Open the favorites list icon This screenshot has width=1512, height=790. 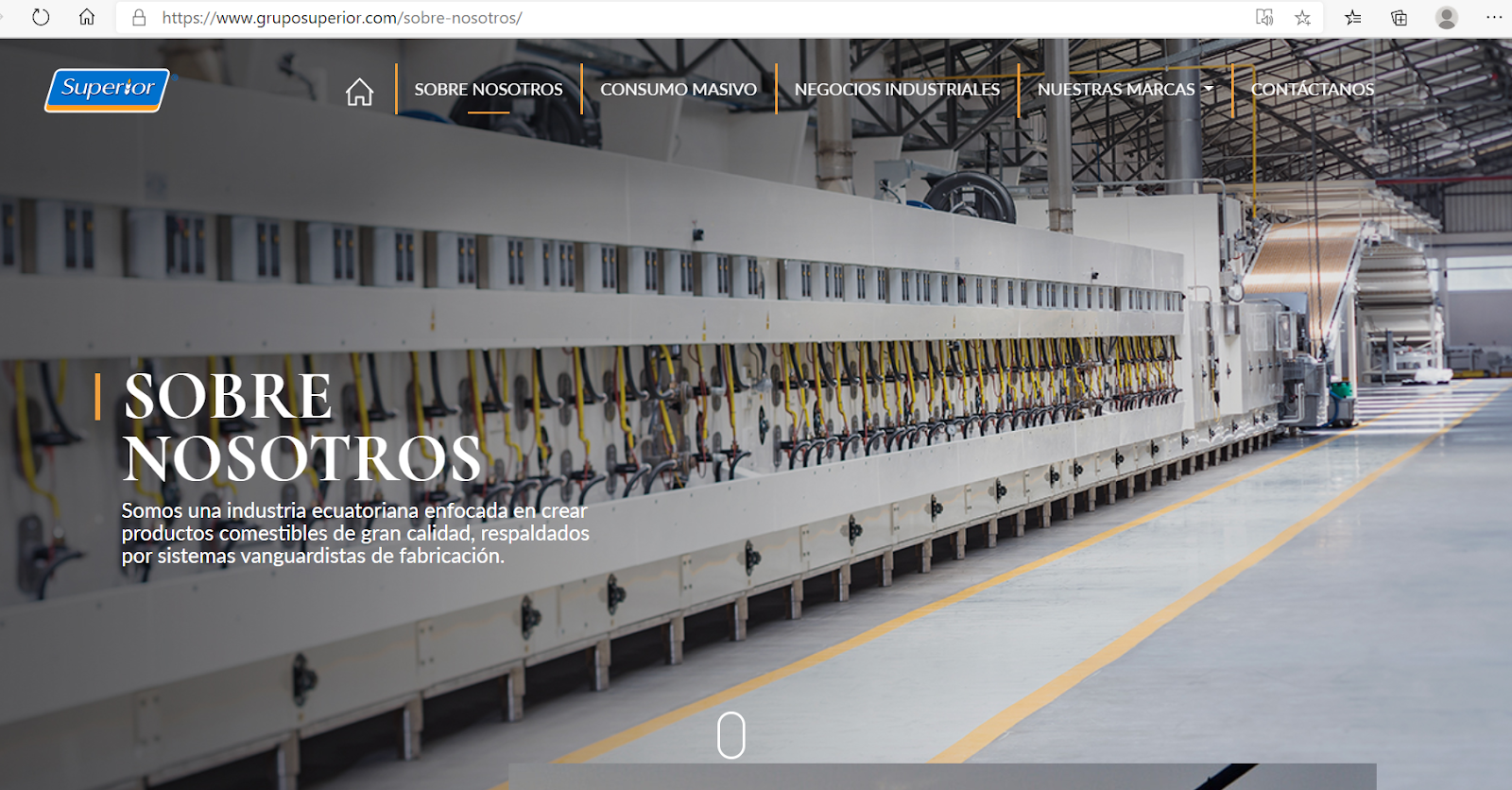1353,18
